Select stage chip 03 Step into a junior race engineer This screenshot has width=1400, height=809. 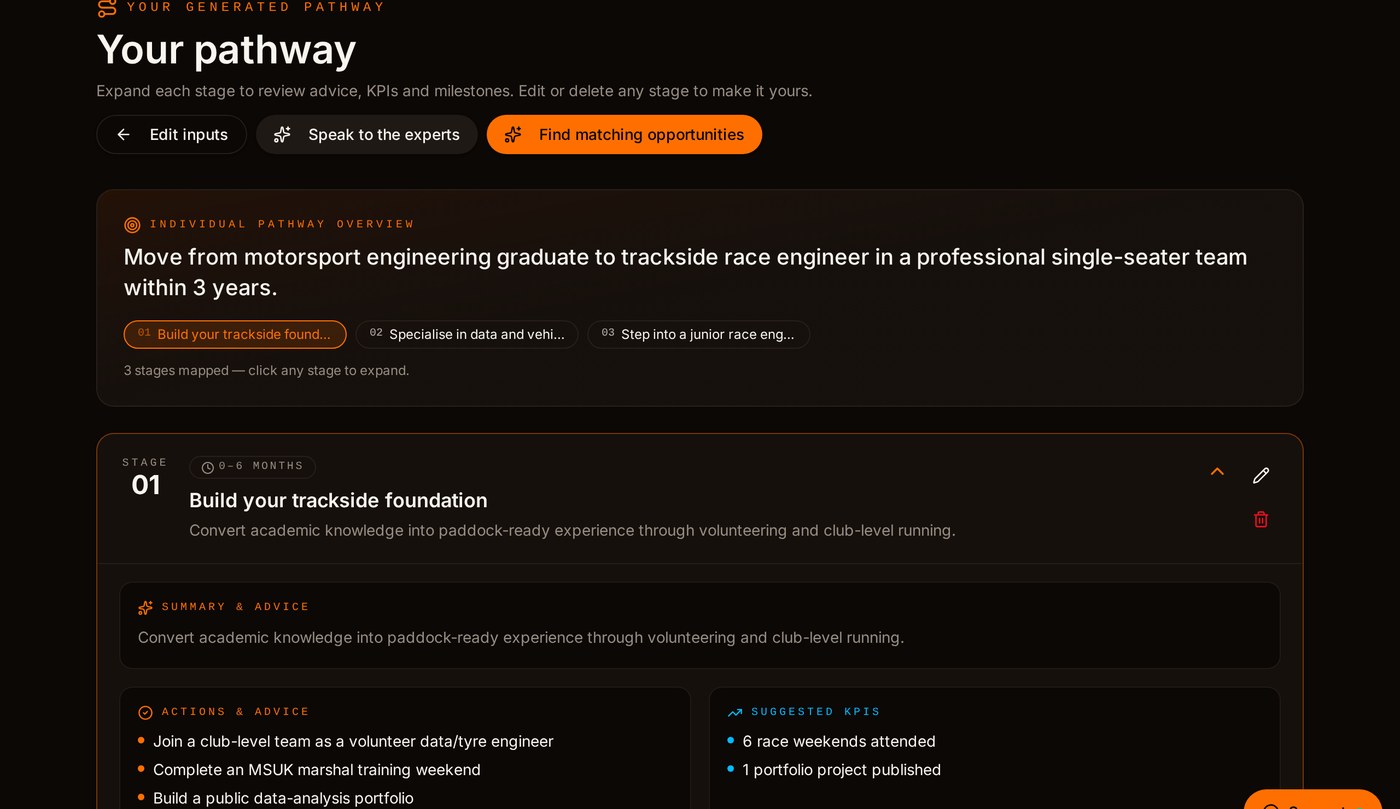[x=698, y=334]
